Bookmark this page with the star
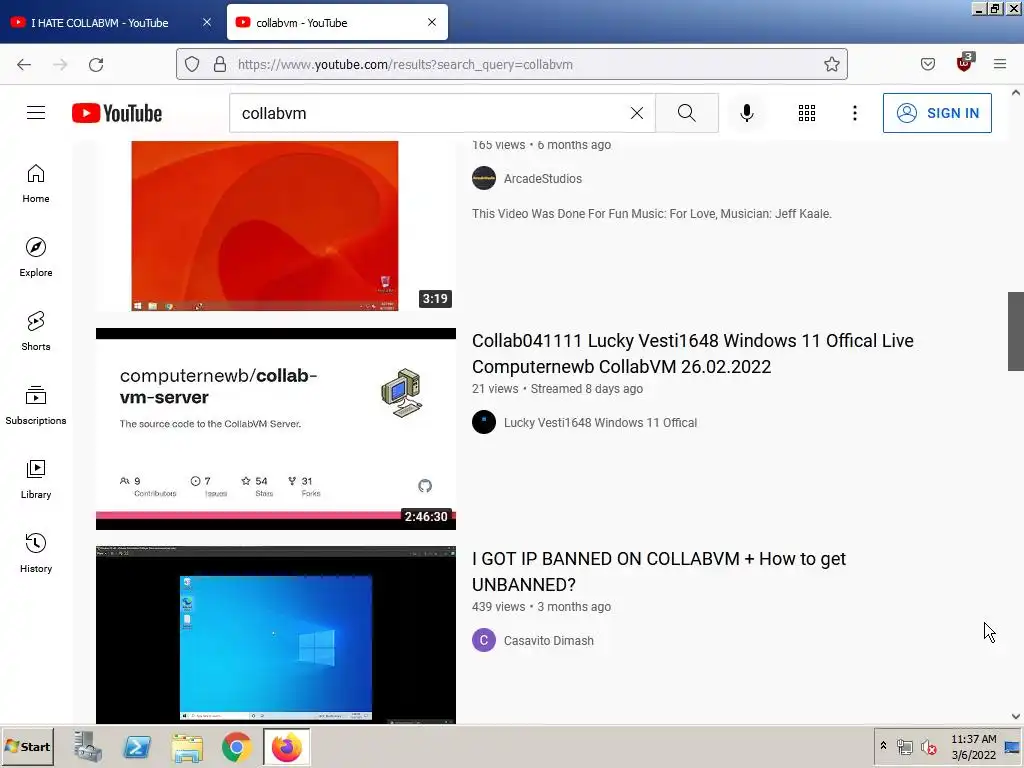Viewport: 1024px width, 768px height. (x=831, y=64)
